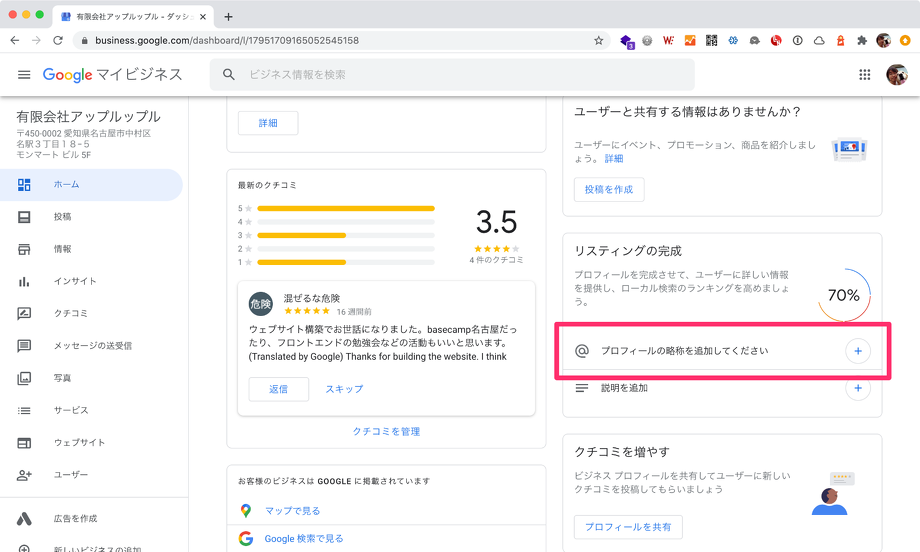Click the 返信 button on review
The image size is (920, 552).
click(278, 389)
